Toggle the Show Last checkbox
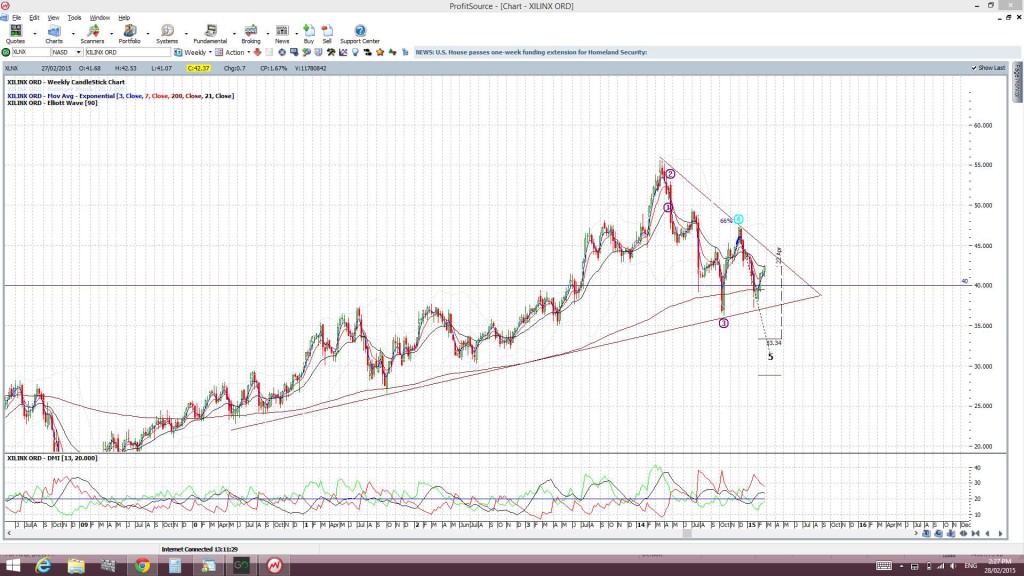 tap(974, 68)
